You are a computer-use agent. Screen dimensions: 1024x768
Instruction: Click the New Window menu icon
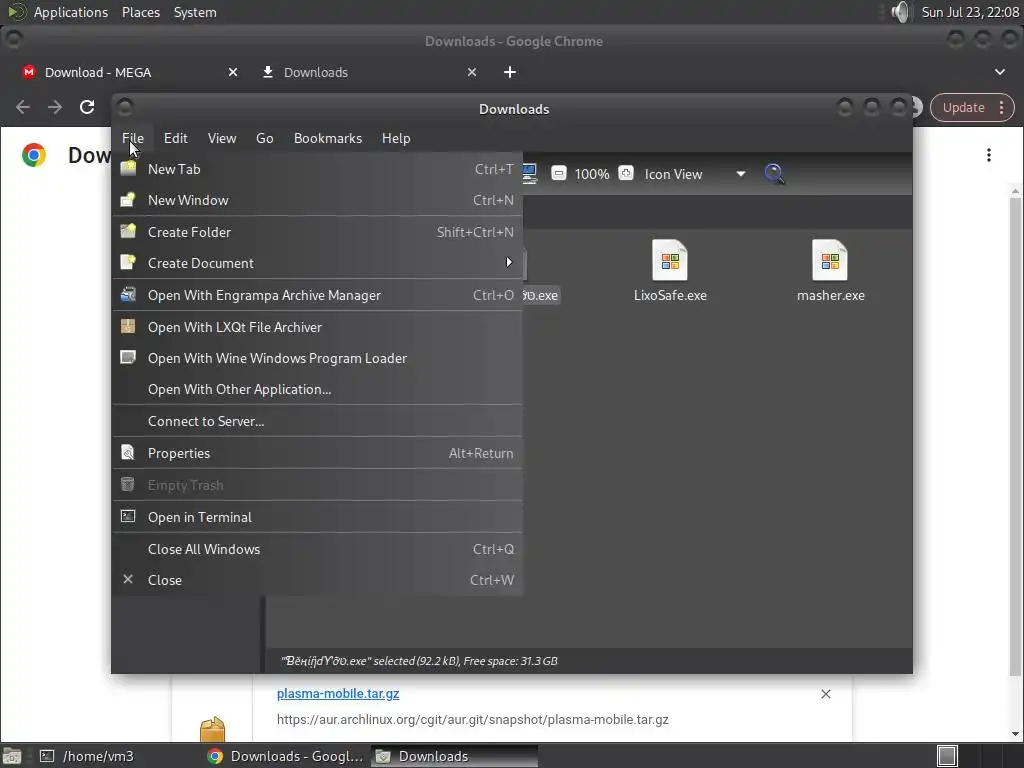tap(128, 200)
